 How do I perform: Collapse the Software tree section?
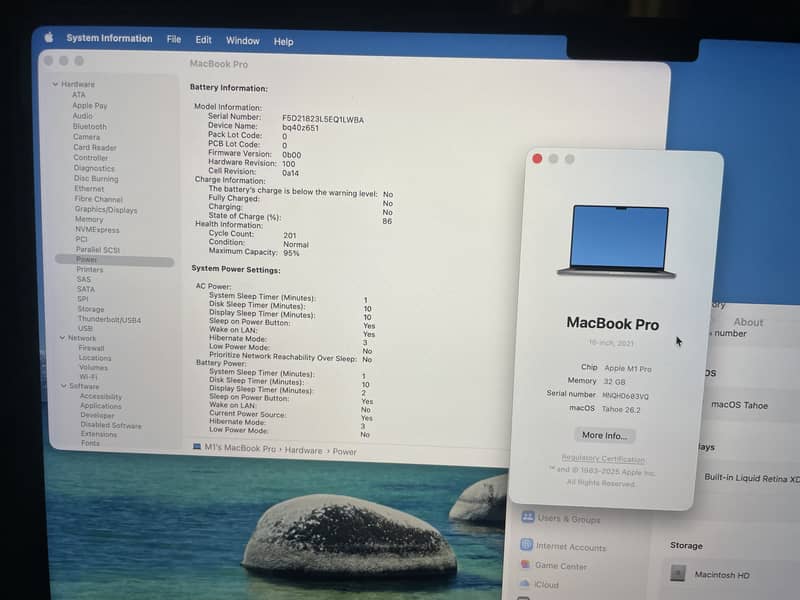[x=63, y=386]
